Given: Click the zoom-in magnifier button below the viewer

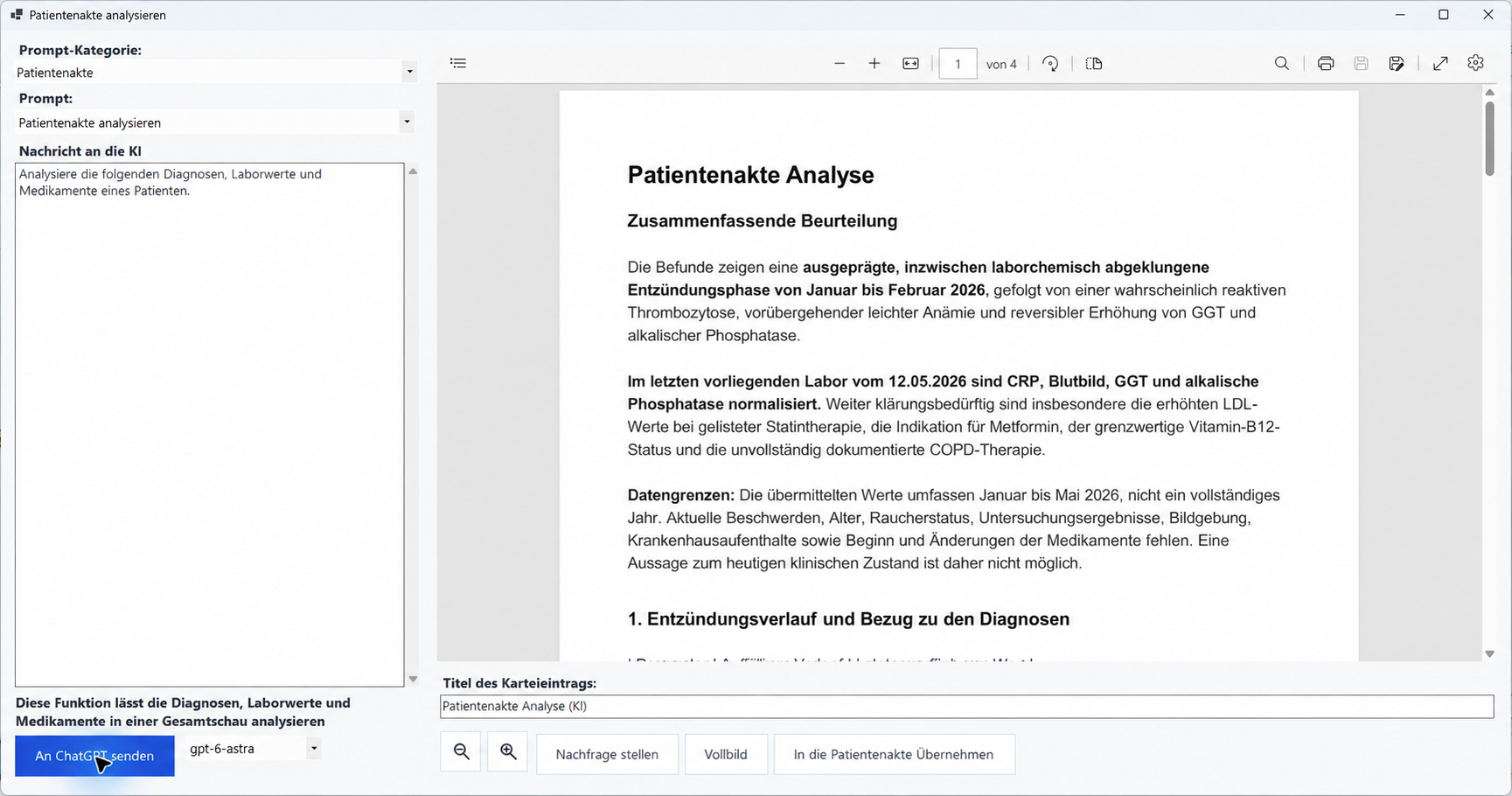Looking at the screenshot, I should click(508, 752).
